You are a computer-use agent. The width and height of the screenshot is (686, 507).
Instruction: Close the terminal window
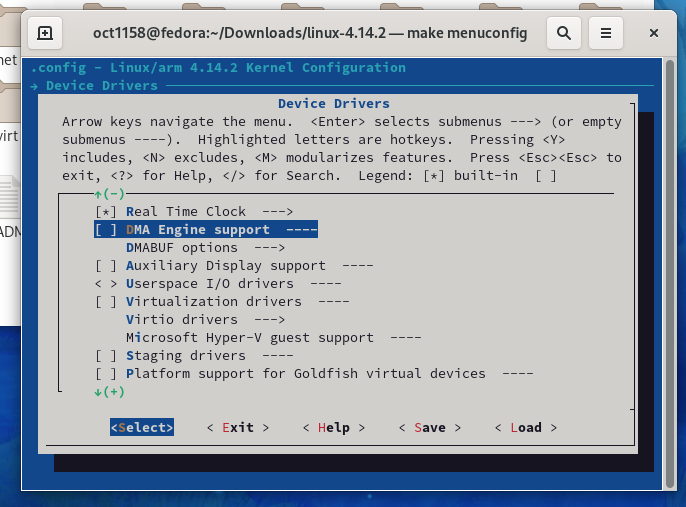tap(654, 33)
